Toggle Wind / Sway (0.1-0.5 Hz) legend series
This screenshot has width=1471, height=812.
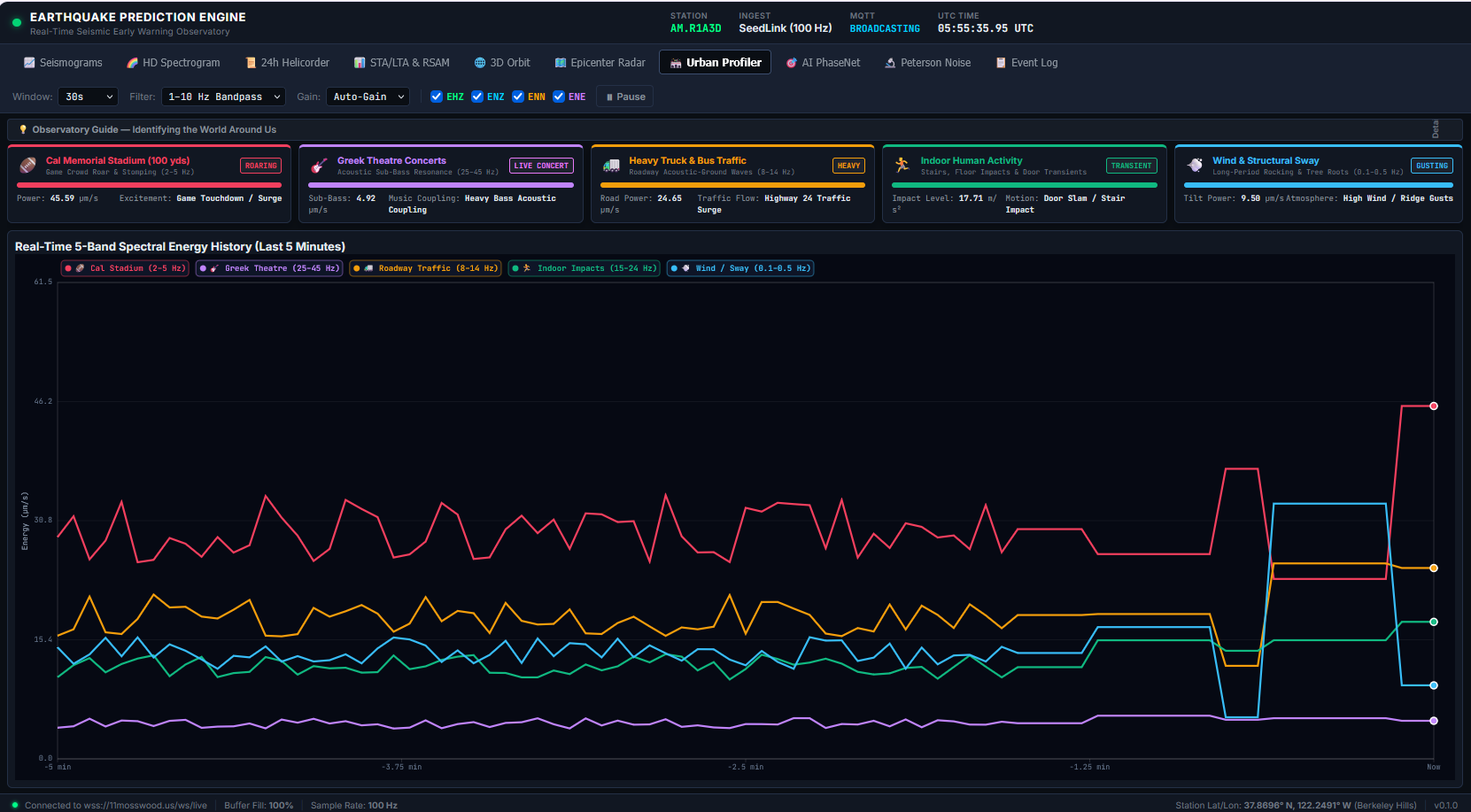[740, 268]
